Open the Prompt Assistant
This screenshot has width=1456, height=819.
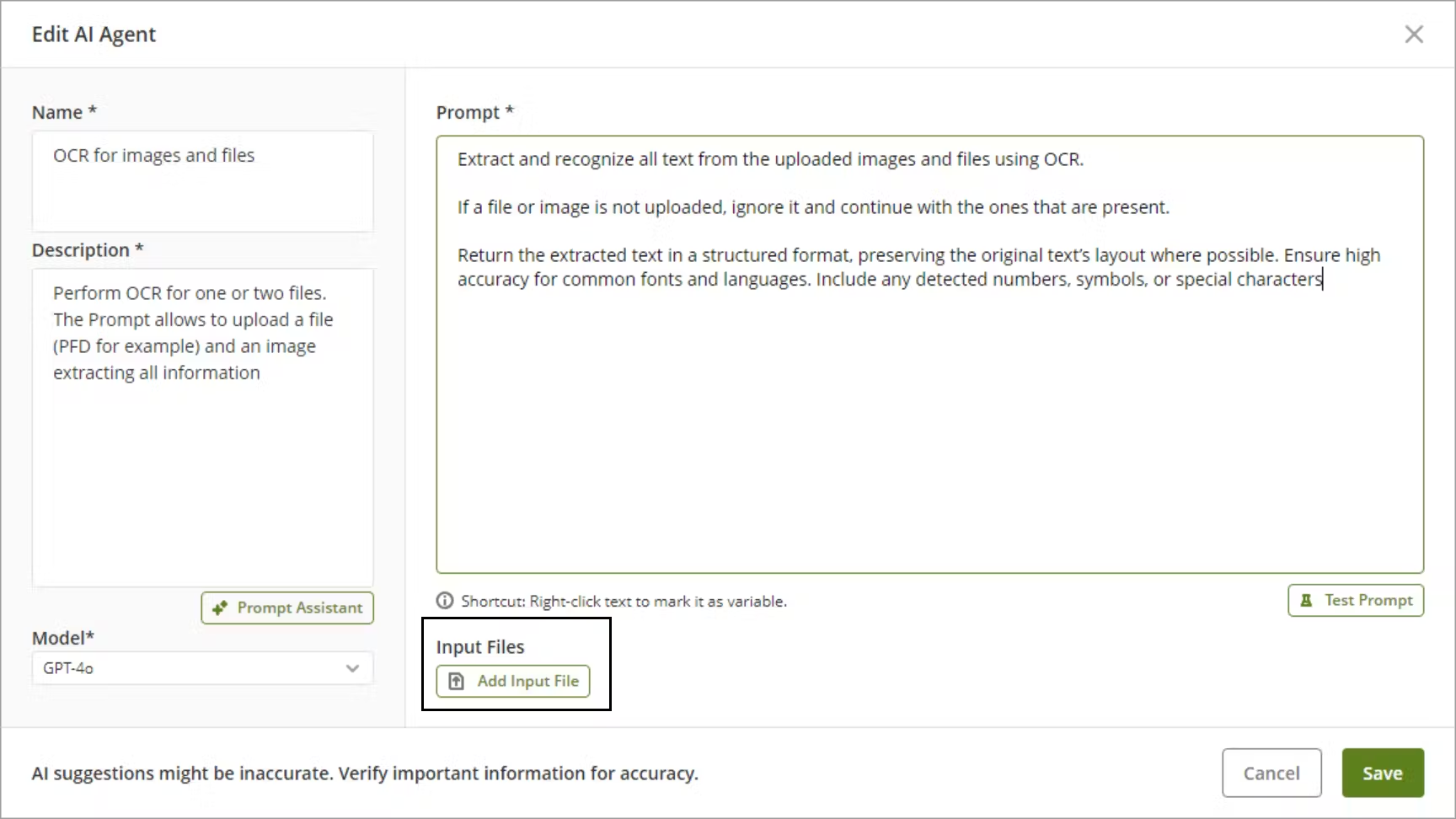pos(287,608)
